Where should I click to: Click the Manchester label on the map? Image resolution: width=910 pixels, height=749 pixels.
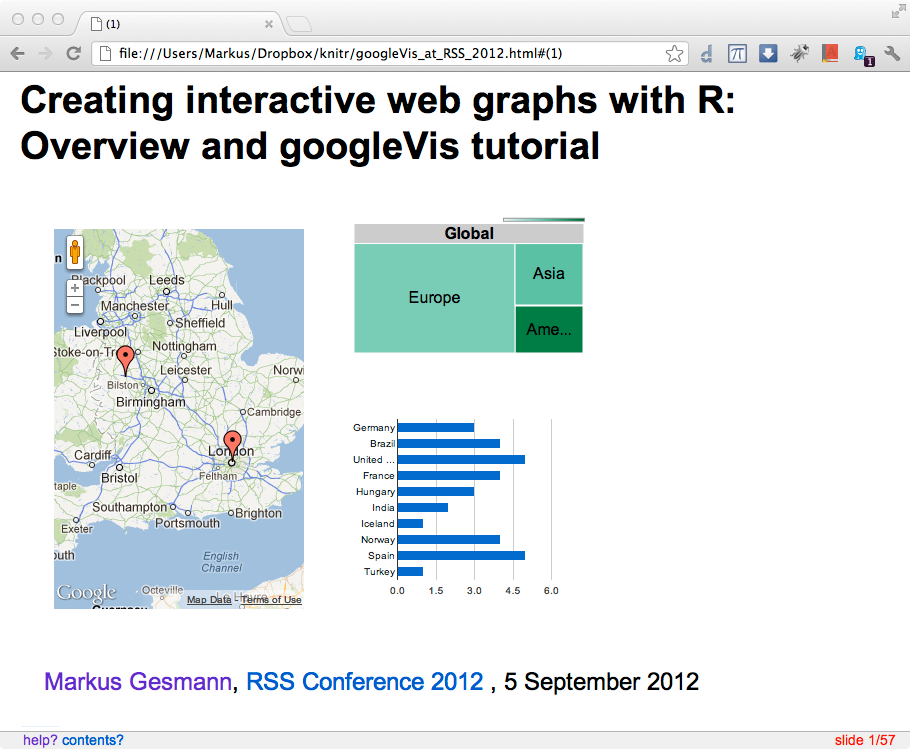coord(135,306)
